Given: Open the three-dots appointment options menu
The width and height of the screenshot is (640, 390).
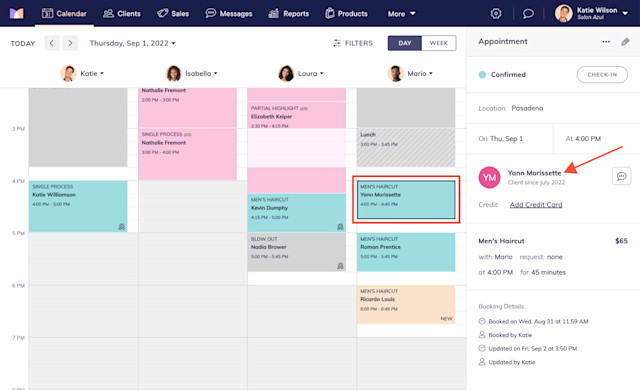Looking at the screenshot, I should 606,42.
